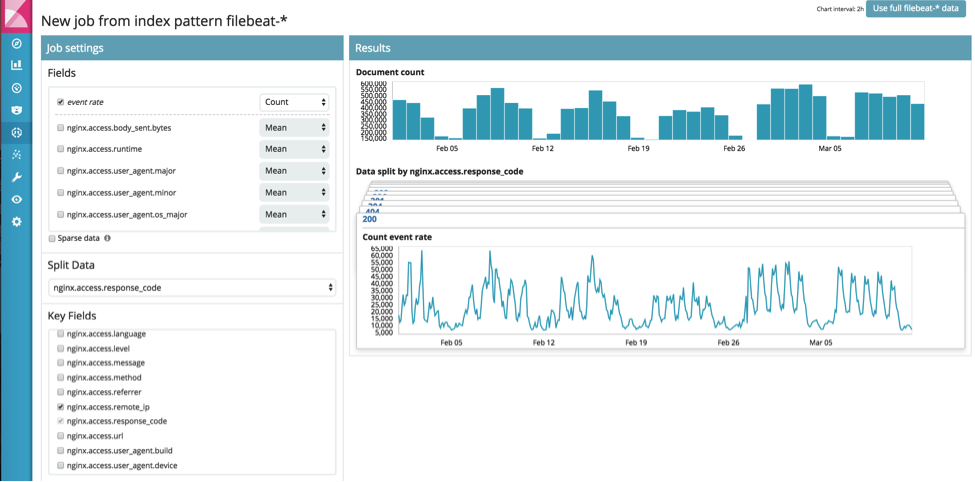Enable the Sparse data checkbox
The height and width of the screenshot is (482, 975).
pos(52,238)
